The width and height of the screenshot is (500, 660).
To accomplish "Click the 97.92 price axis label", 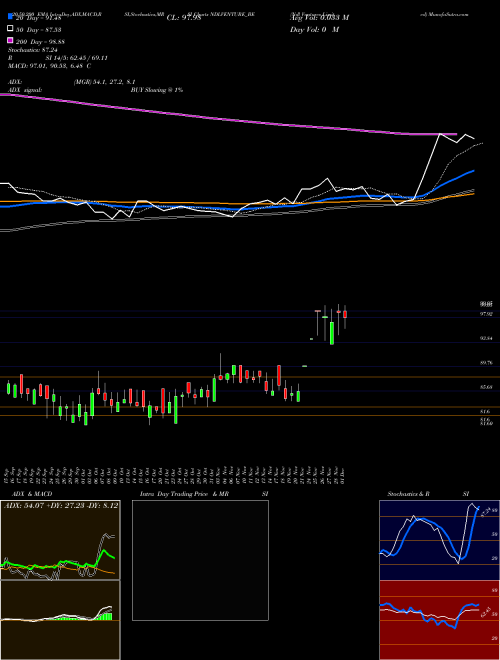I will (486, 314).
